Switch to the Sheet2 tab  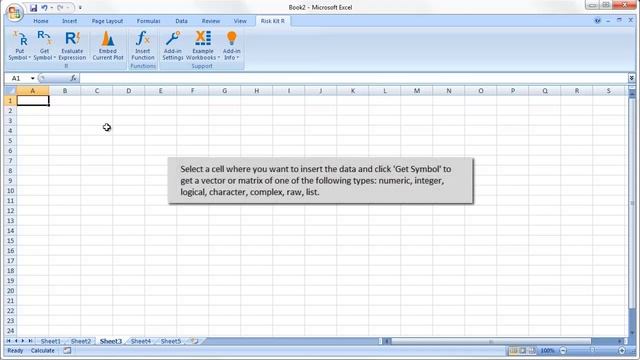81,341
